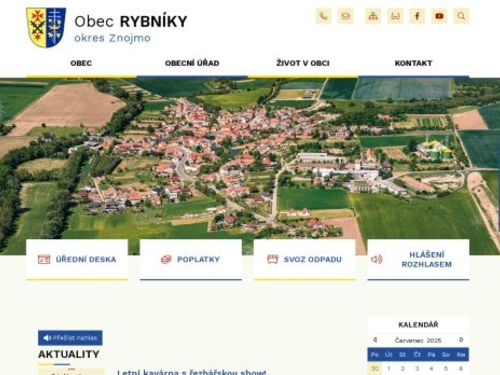Click the accessibility declaration icon
This screenshot has height=375, width=500.
tap(395, 16)
